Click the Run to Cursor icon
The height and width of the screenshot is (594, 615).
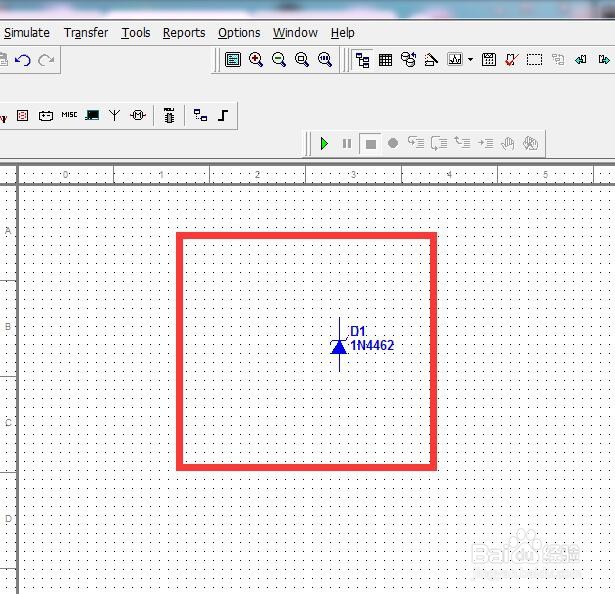pyautogui.click(x=485, y=144)
